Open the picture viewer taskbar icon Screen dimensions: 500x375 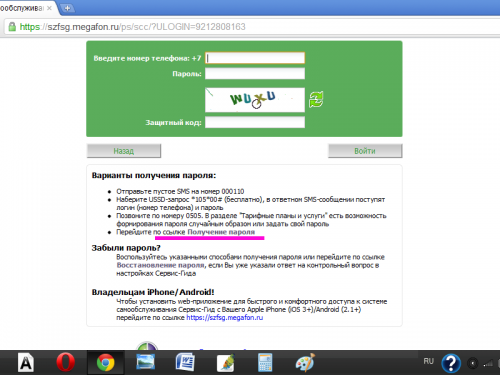click(x=145, y=362)
